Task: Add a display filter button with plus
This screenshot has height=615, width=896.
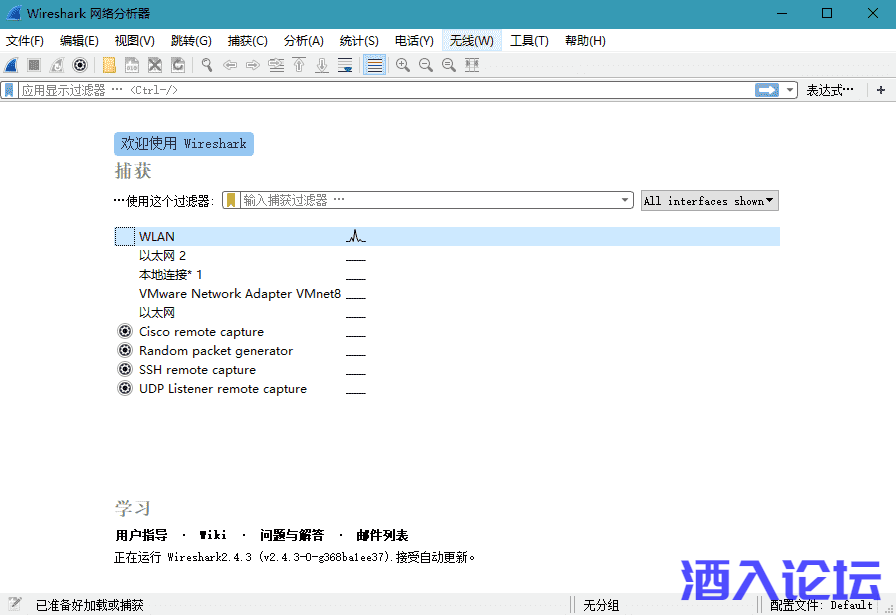Action: (x=881, y=90)
